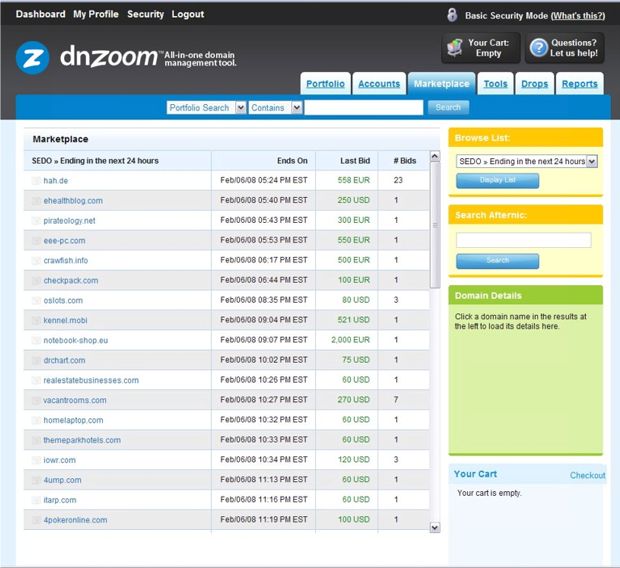The image size is (620, 568).
Task: Click the small icon beside pirateology.net
Action: 36,221
